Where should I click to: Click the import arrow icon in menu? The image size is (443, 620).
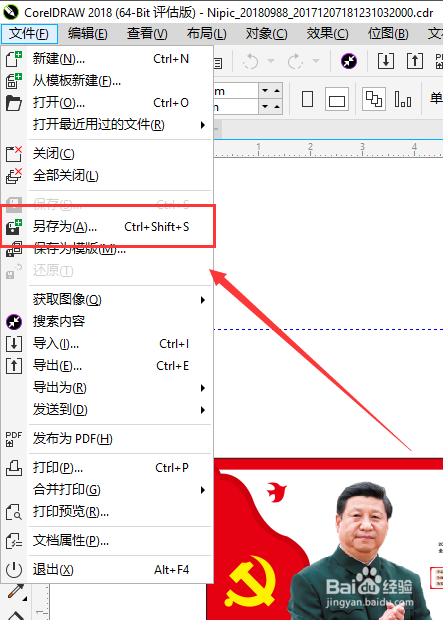(14, 344)
